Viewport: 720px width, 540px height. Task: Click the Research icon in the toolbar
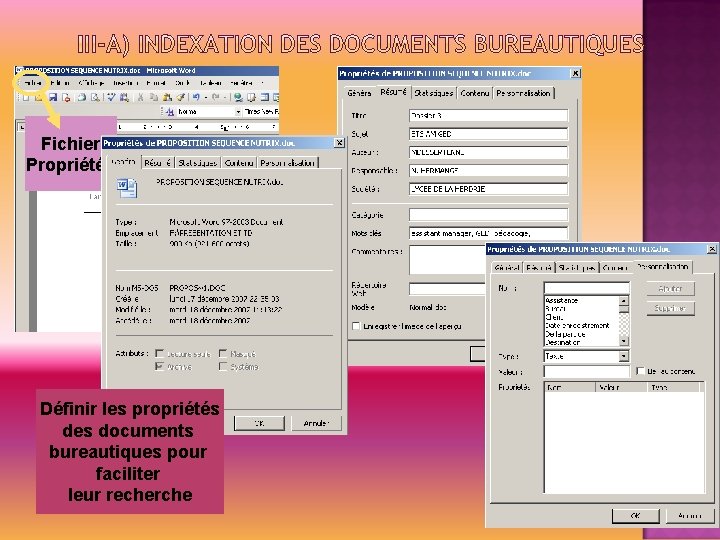coord(124,97)
